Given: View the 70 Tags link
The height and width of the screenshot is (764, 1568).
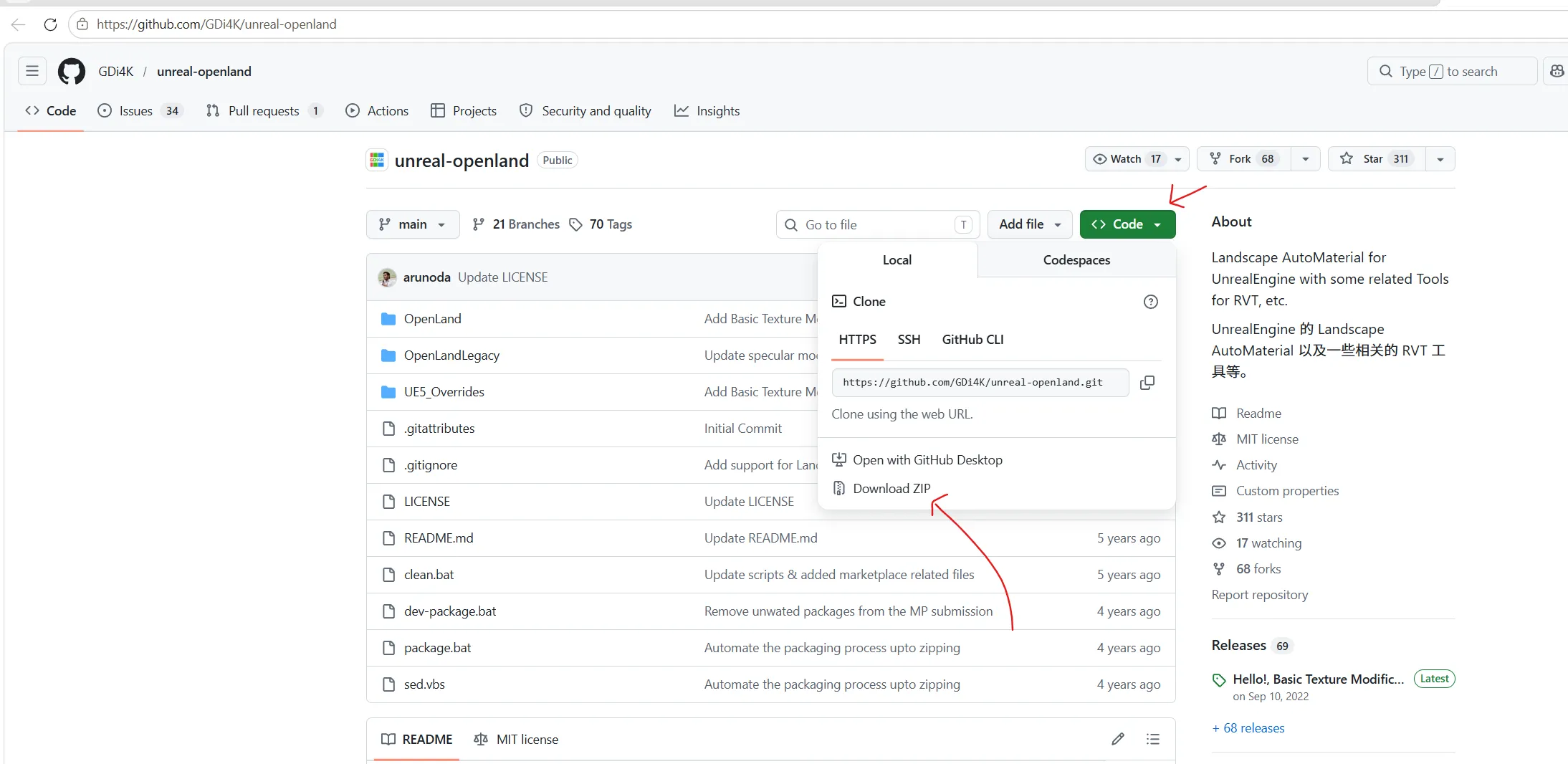Looking at the screenshot, I should point(601,224).
